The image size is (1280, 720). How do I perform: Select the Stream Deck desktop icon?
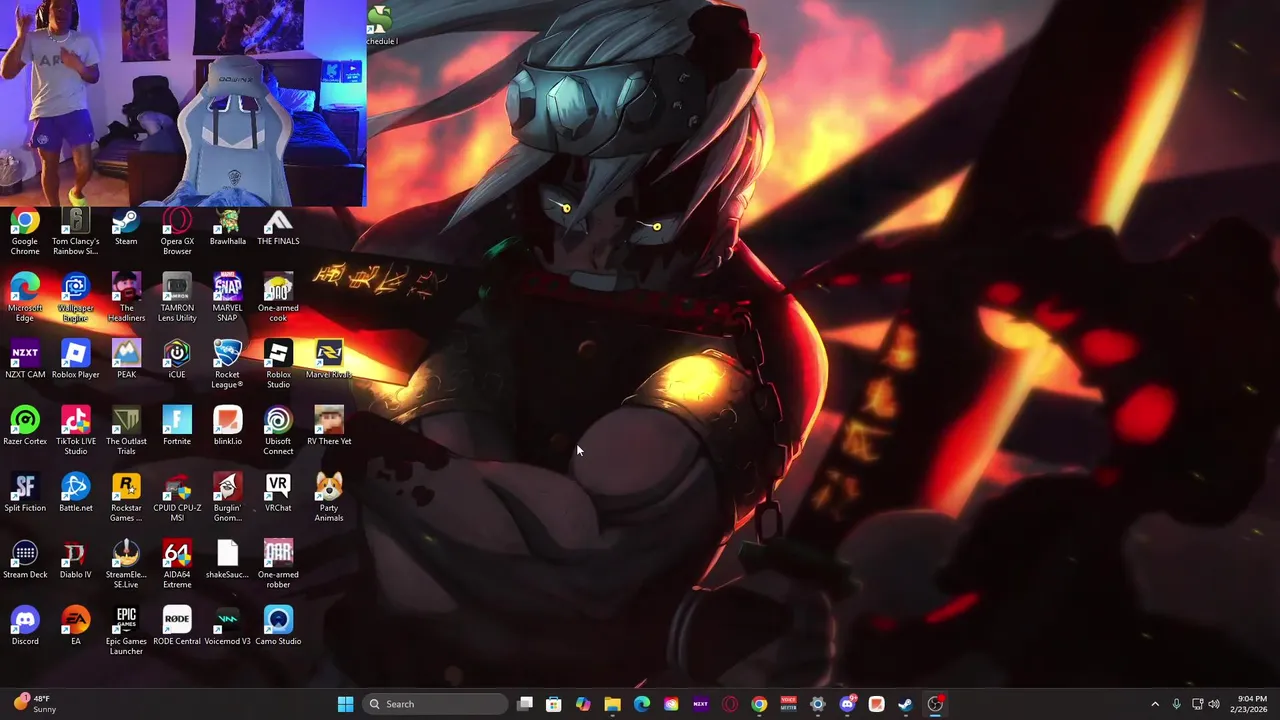coord(25,560)
